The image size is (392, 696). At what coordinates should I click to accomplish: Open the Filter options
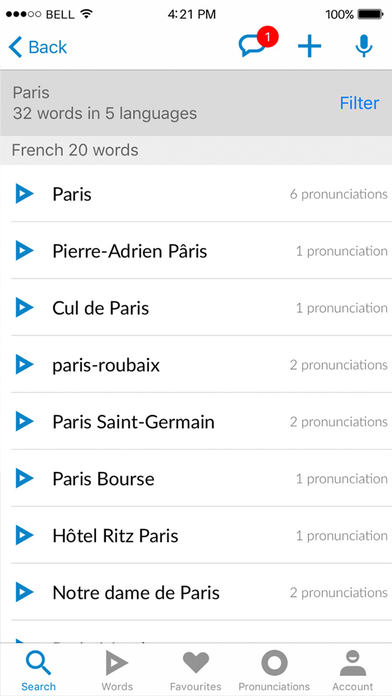[359, 103]
